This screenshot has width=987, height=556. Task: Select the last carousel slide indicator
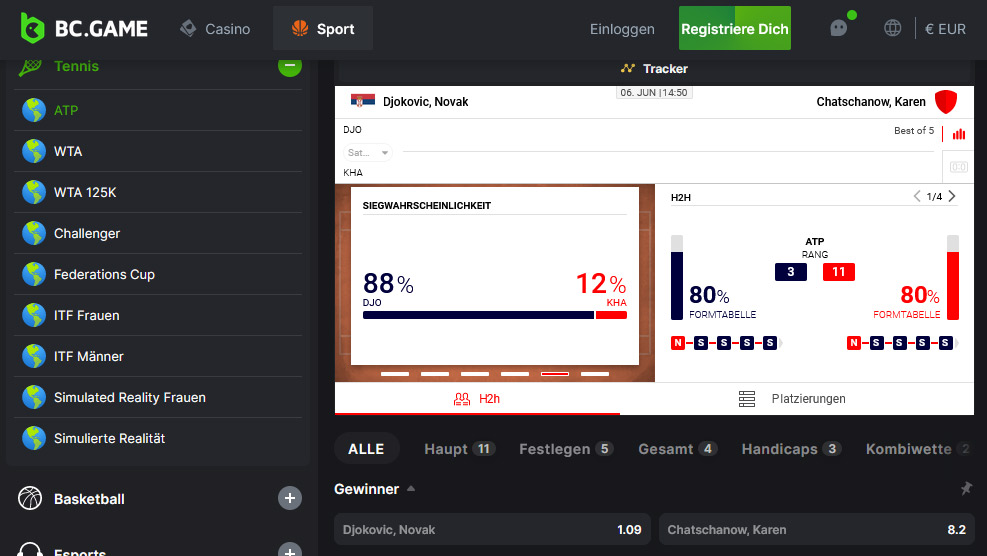tap(595, 374)
